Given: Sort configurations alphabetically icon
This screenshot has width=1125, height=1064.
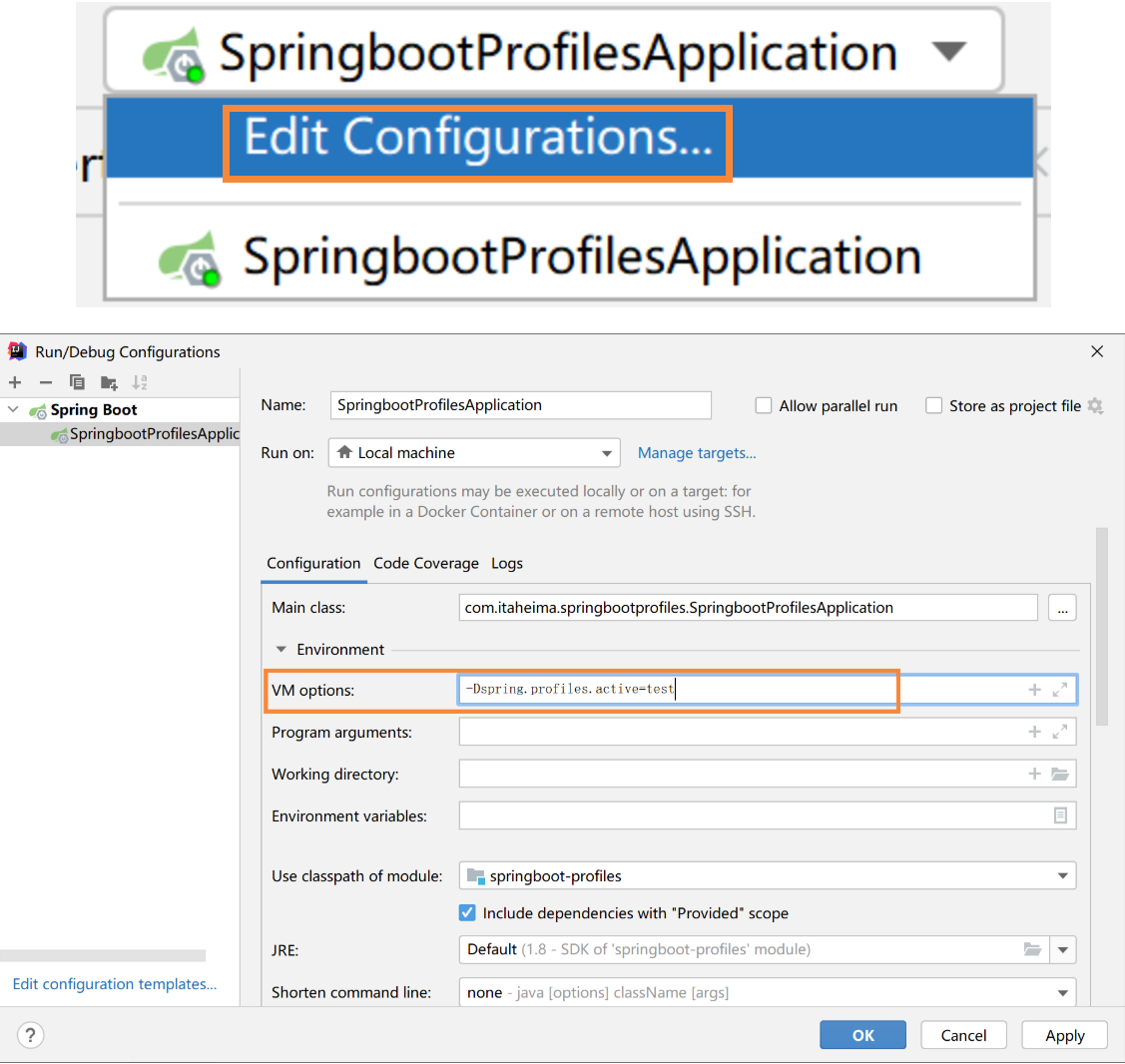Looking at the screenshot, I should click(x=140, y=382).
